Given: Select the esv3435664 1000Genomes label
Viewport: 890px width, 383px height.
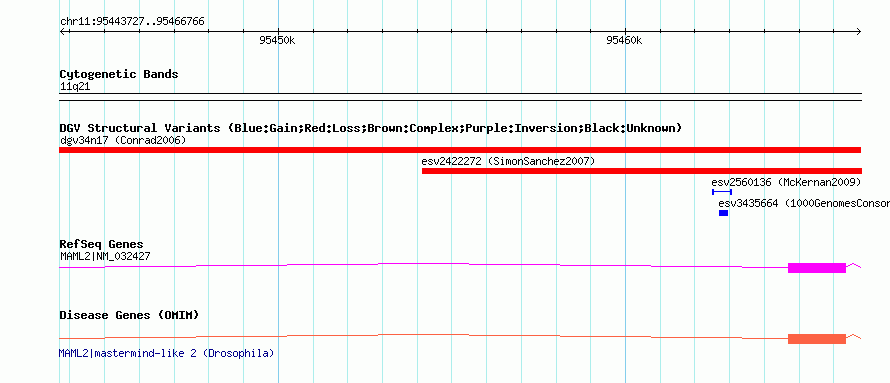Looking at the screenshot, I should coord(804,203).
